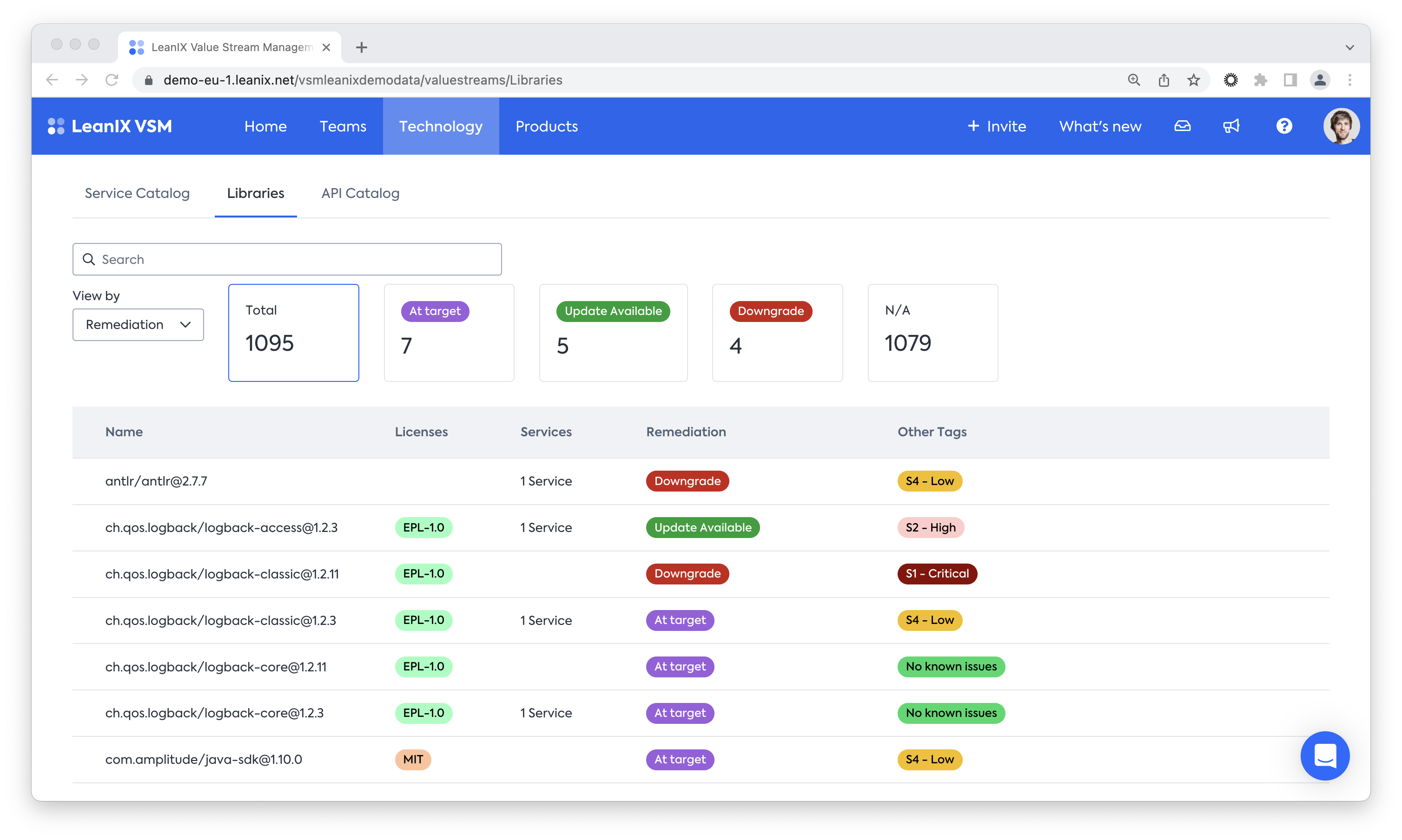This screenshot has height=840, width=1402.
Task: Open the antlr/antlr@2.7.7 library row
Action: 156,481
